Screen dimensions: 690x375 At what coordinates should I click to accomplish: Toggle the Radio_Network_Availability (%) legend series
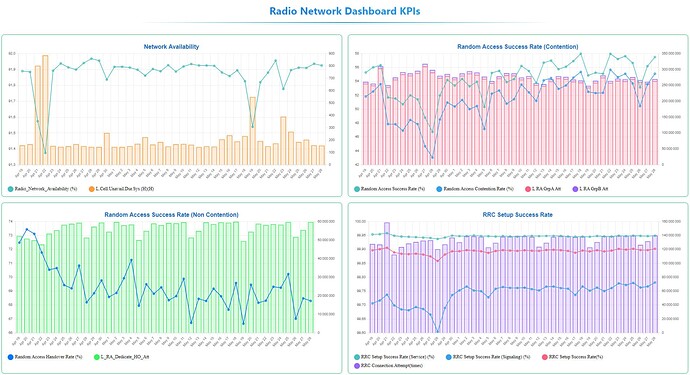[42, 189]
